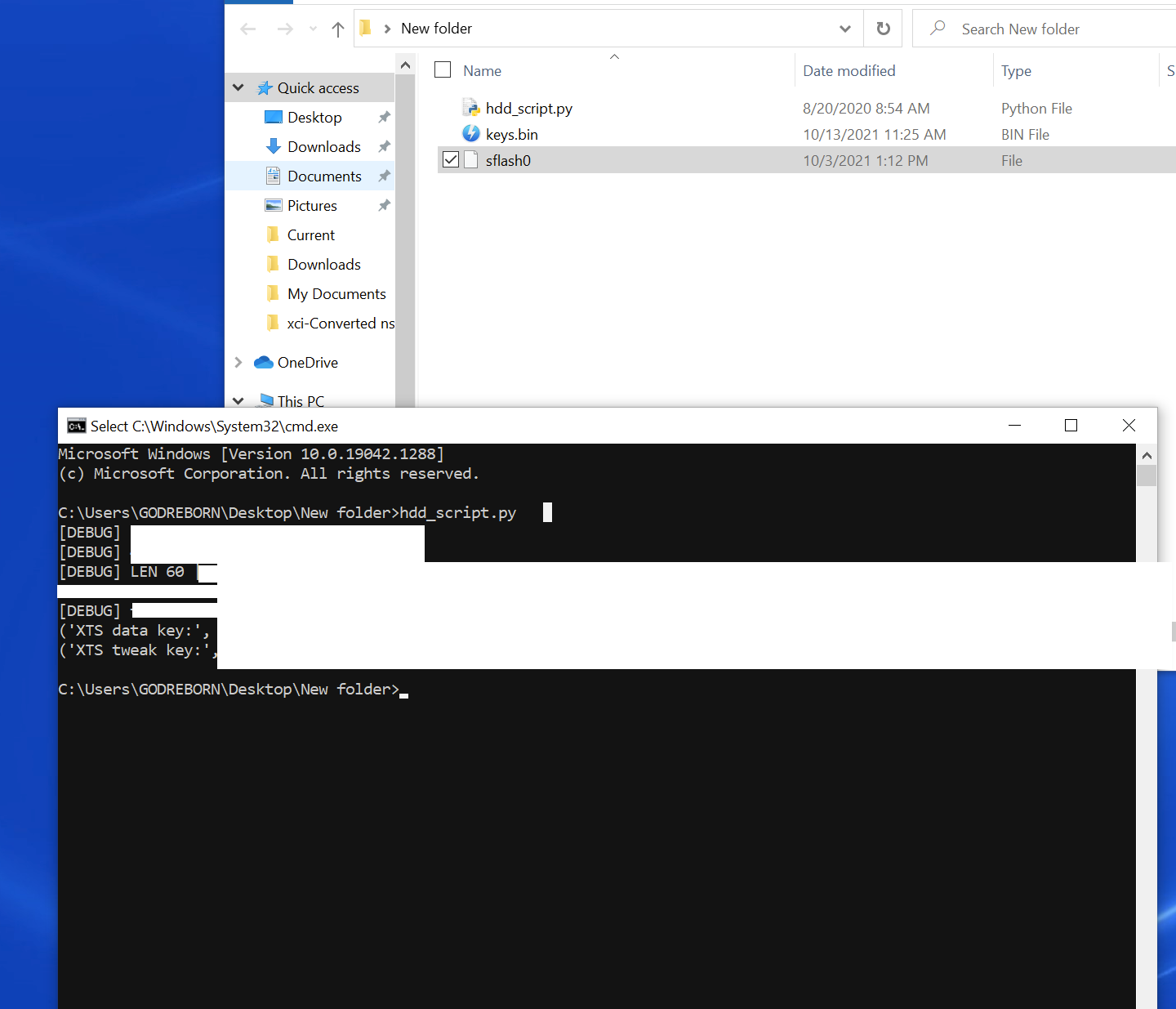Click the forward navigation arrow in Explorer
This screenshot has height=1009, width=1176.
(285, 29)
